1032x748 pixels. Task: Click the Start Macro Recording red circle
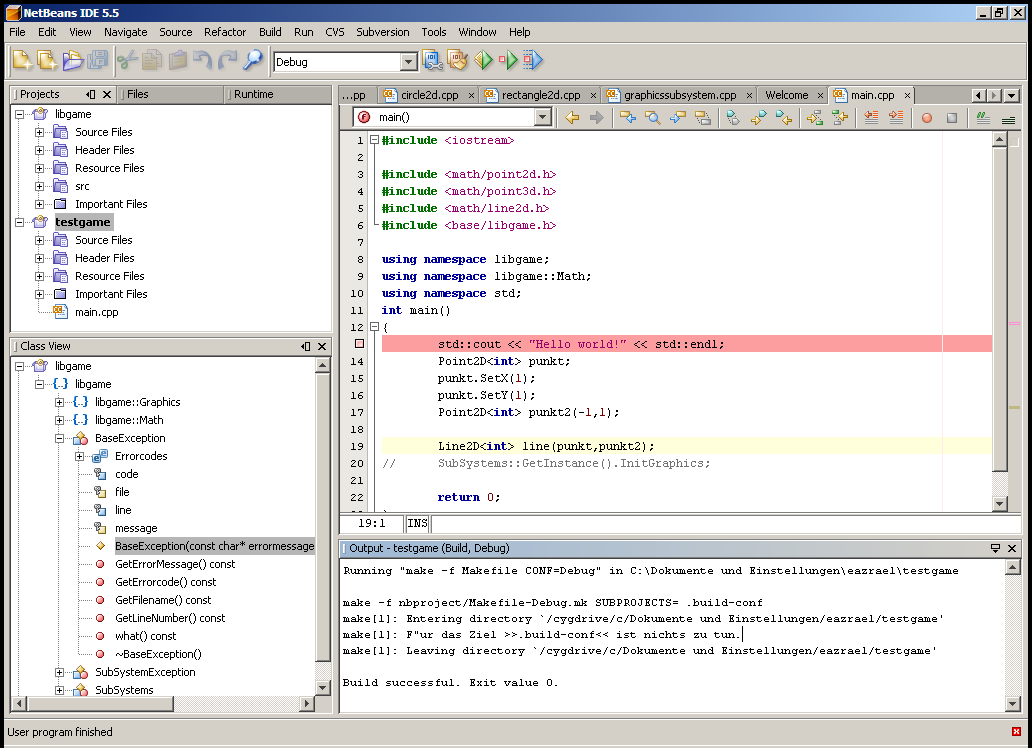927,118
